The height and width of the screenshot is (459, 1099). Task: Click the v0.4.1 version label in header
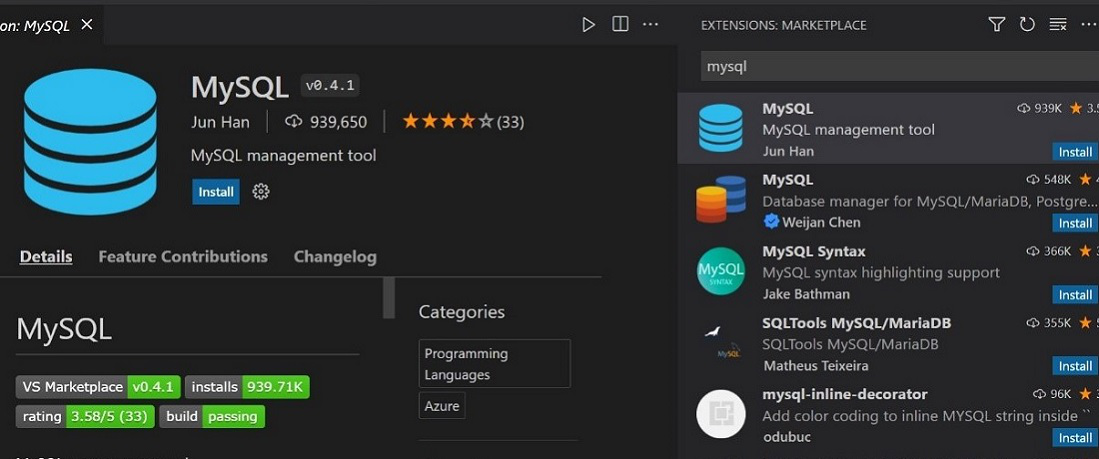click(x=330, y=86)
